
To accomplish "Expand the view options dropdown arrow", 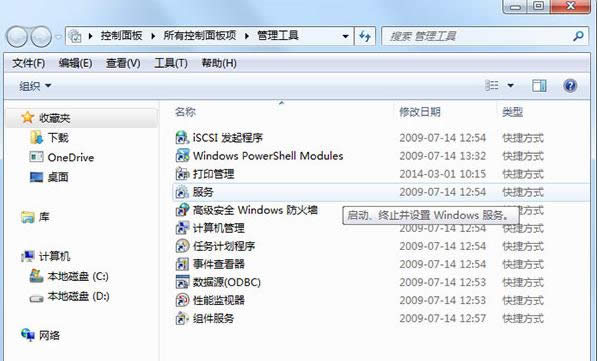I will 510,85.
